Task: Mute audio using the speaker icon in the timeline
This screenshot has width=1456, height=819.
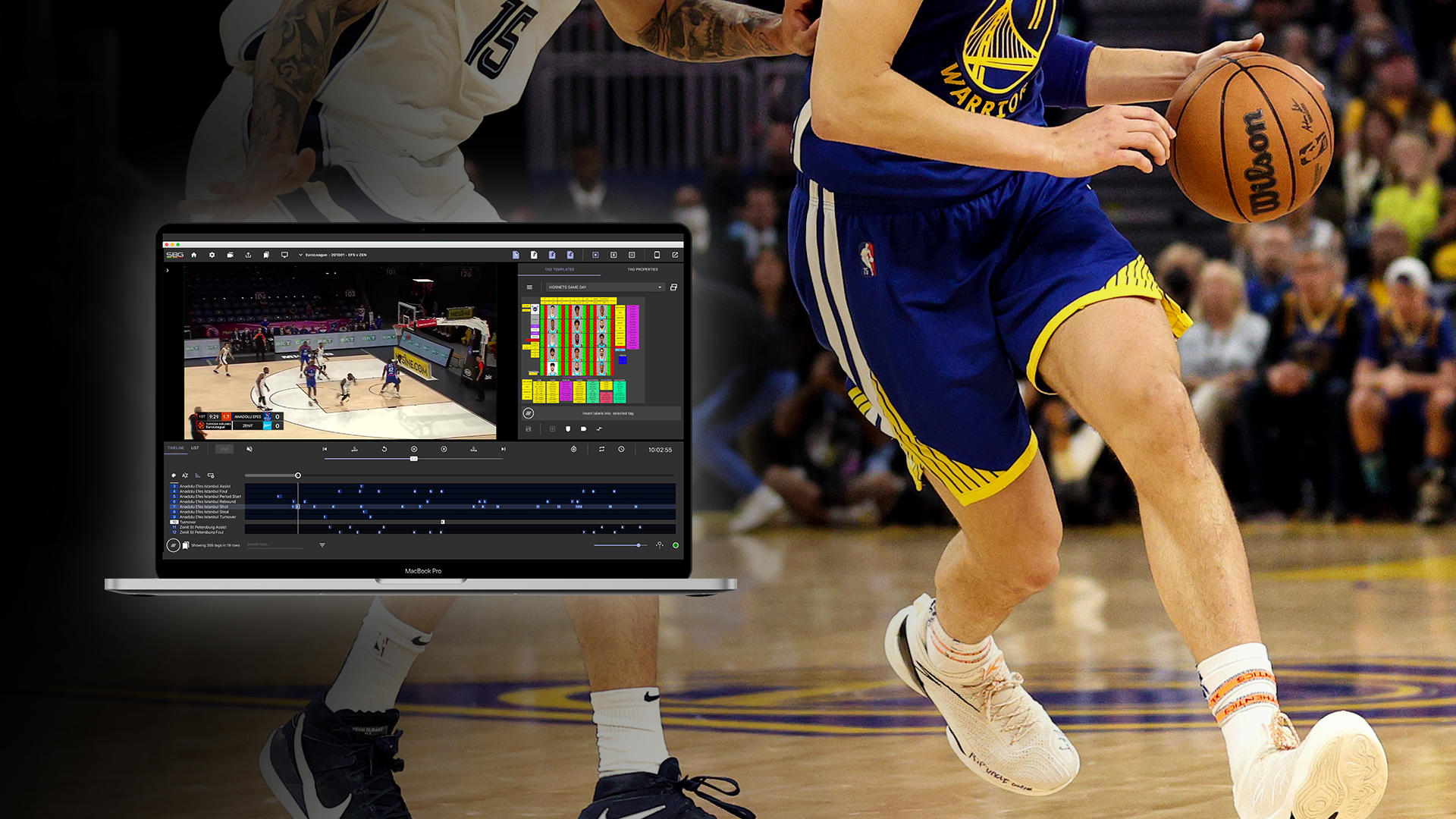Action: [x=249, y=449]
